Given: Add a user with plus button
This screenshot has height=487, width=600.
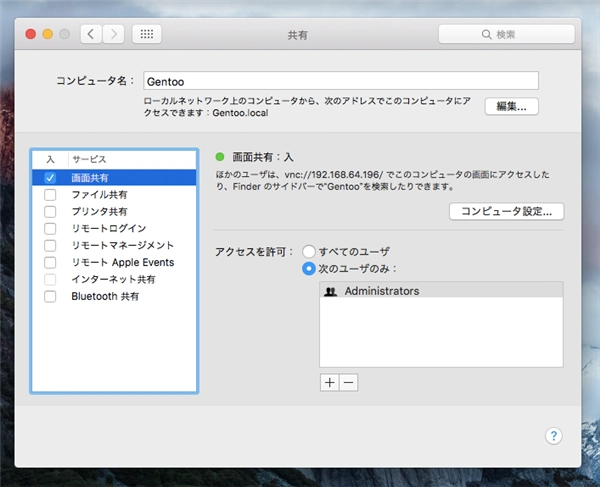Looking at the screenshot, I should click(330, 382).
